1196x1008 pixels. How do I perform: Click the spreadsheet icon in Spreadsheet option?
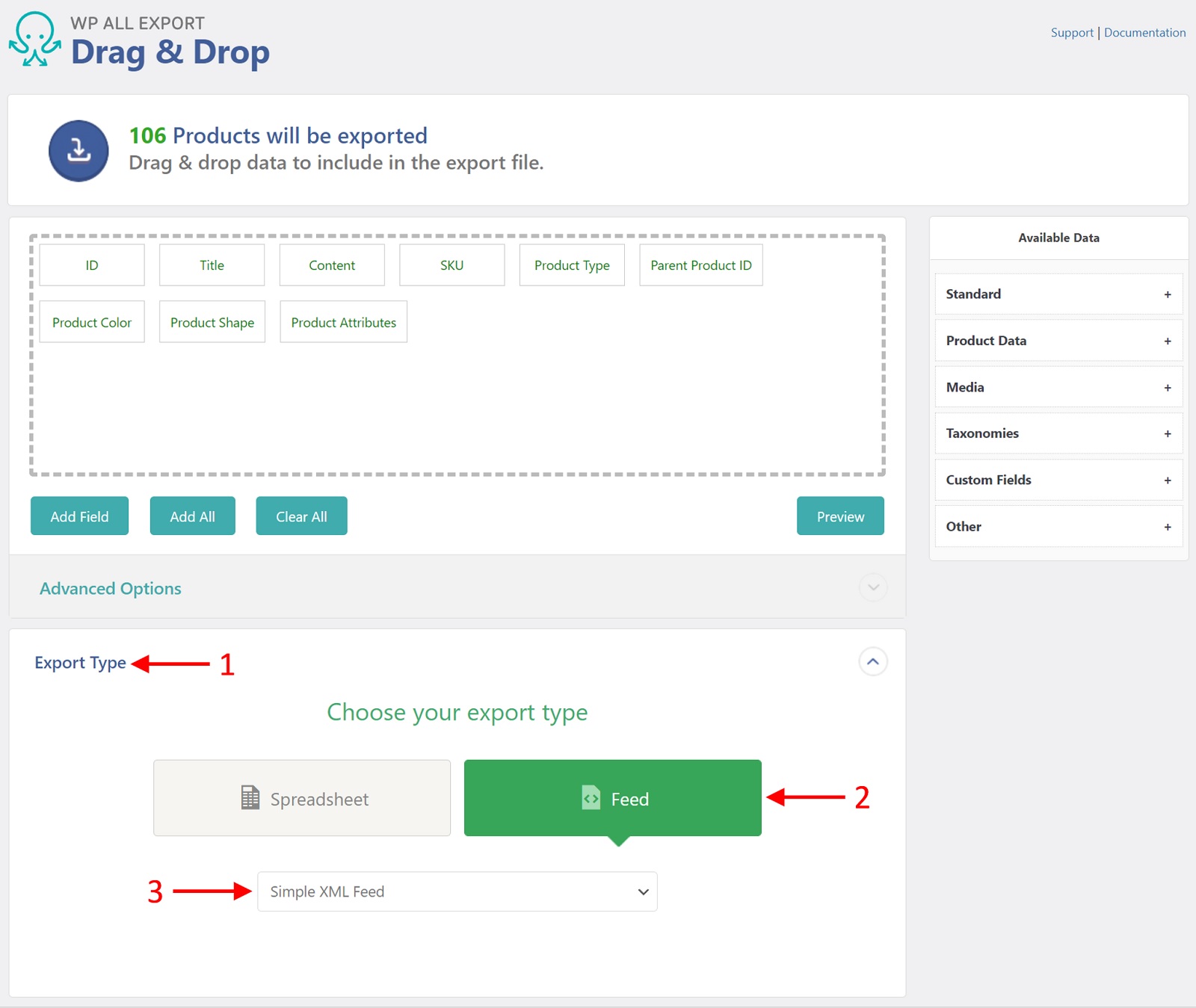coord(250,798)
